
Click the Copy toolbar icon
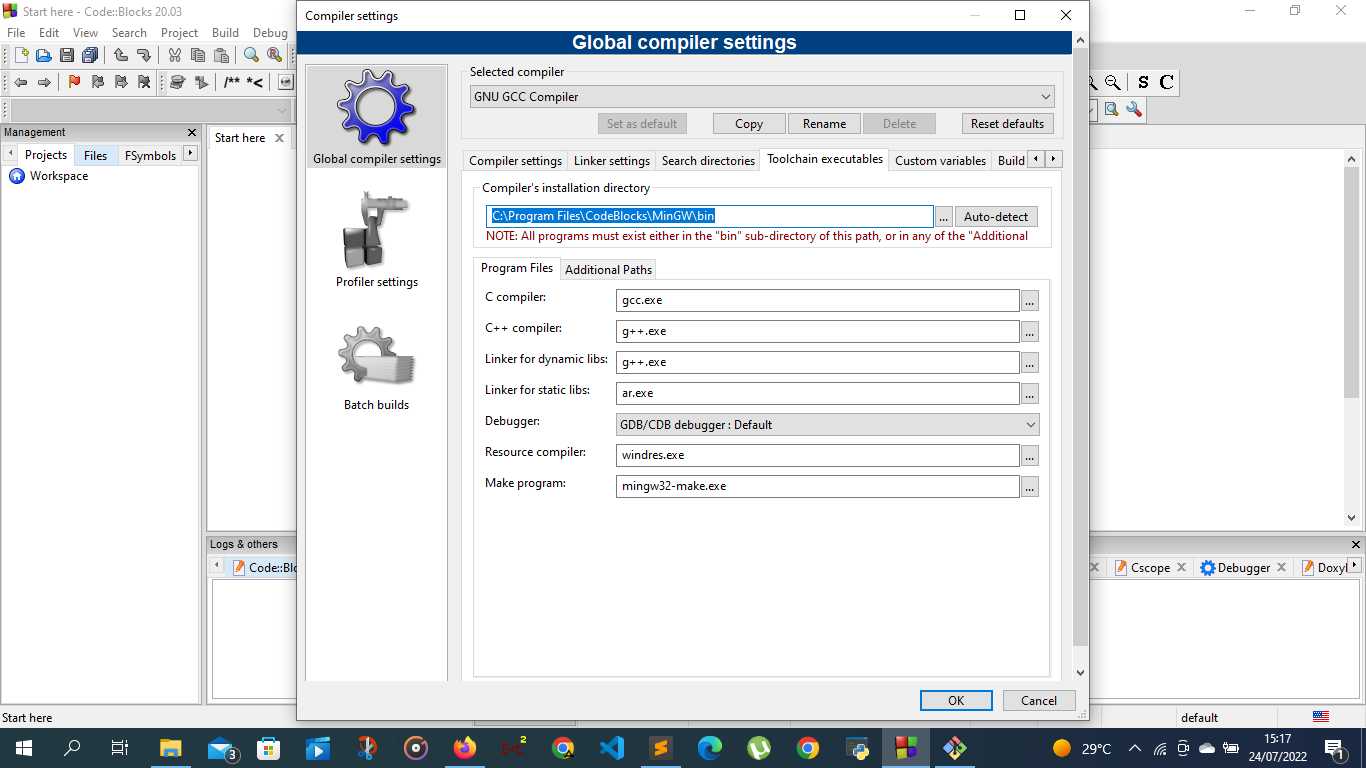coord(198,55)
